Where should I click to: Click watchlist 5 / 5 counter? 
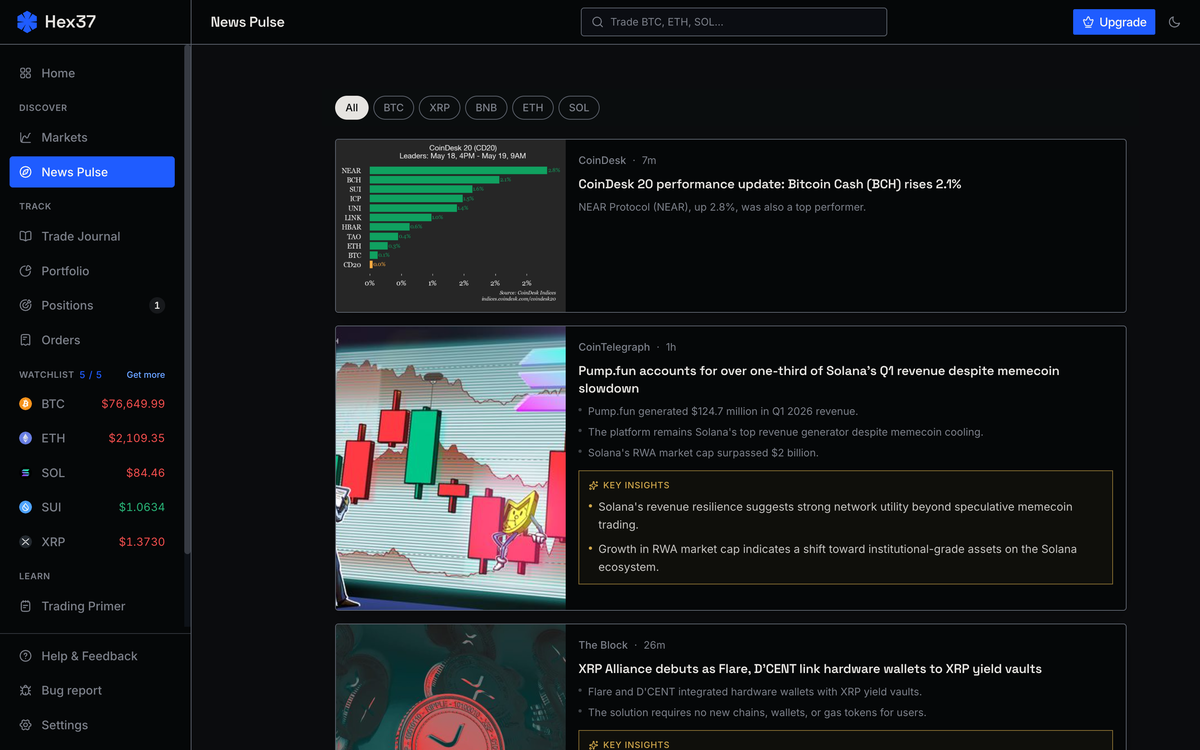click(x=90, y=375)
